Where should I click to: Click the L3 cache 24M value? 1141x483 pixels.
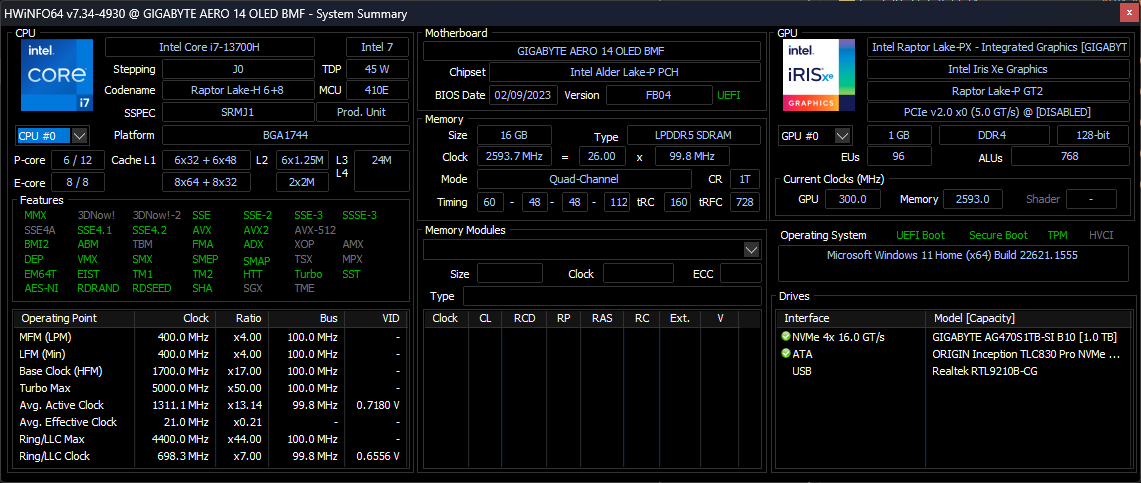tap(381, 171)
